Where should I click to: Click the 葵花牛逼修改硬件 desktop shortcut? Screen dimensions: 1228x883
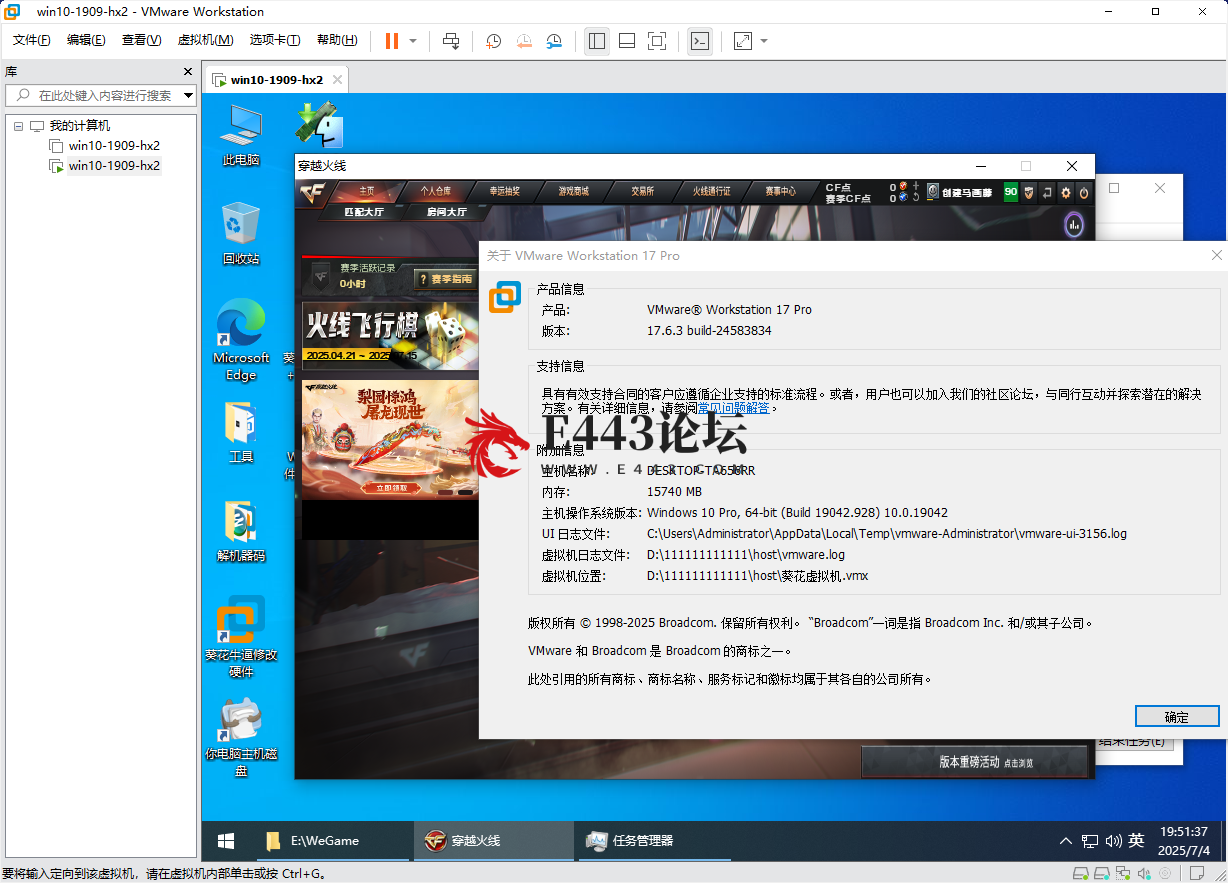(x=241, y=637)
